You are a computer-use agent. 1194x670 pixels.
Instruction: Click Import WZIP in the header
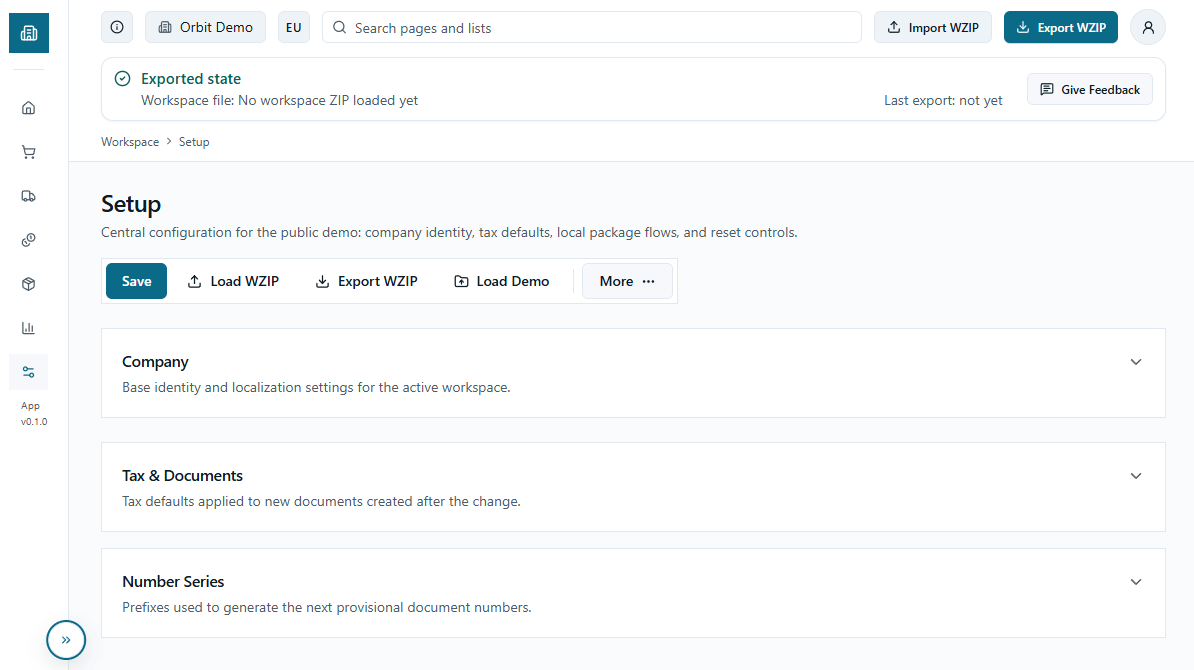point(933,27)
